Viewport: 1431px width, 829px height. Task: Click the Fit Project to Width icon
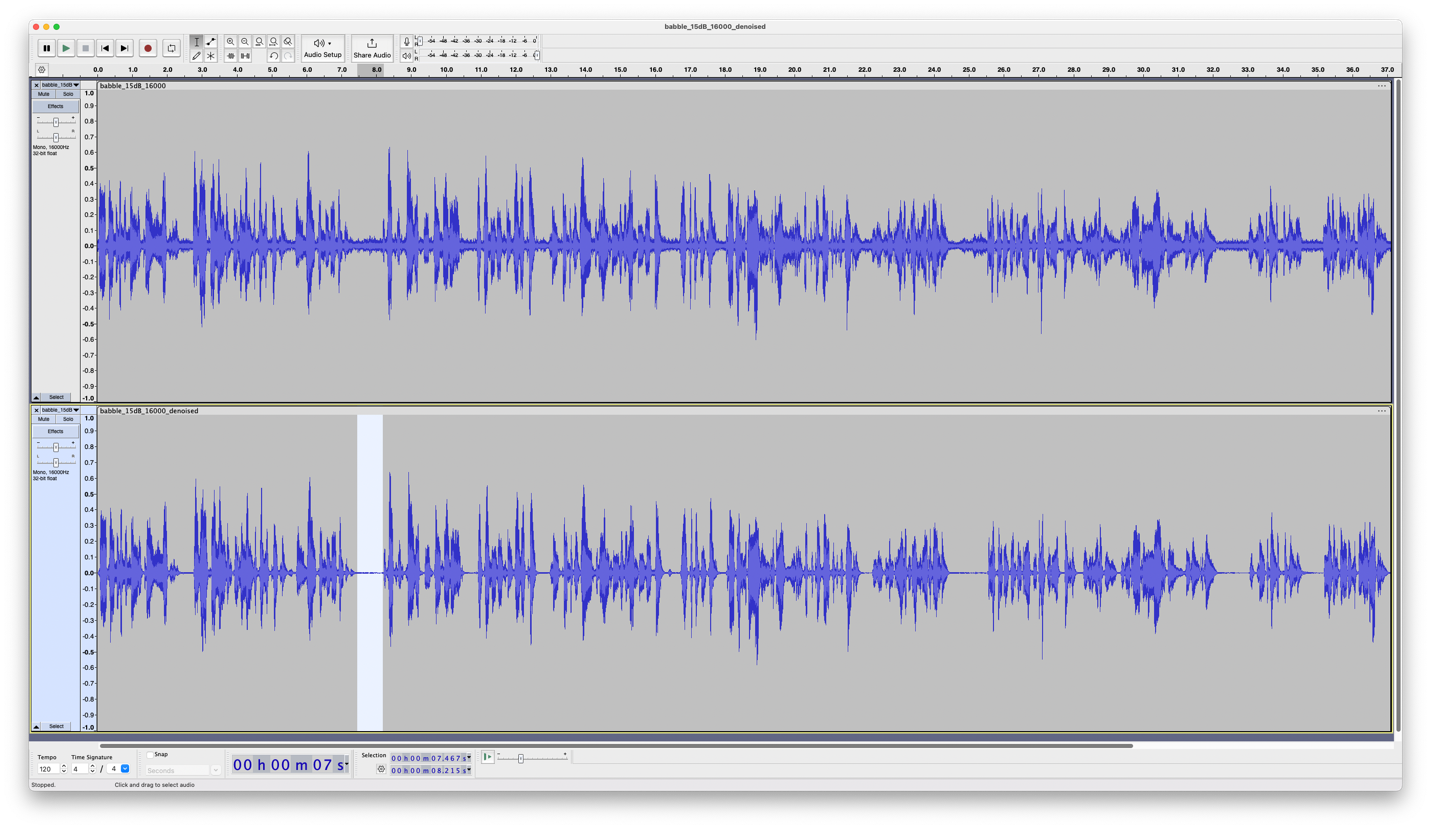tap(273, 41)
